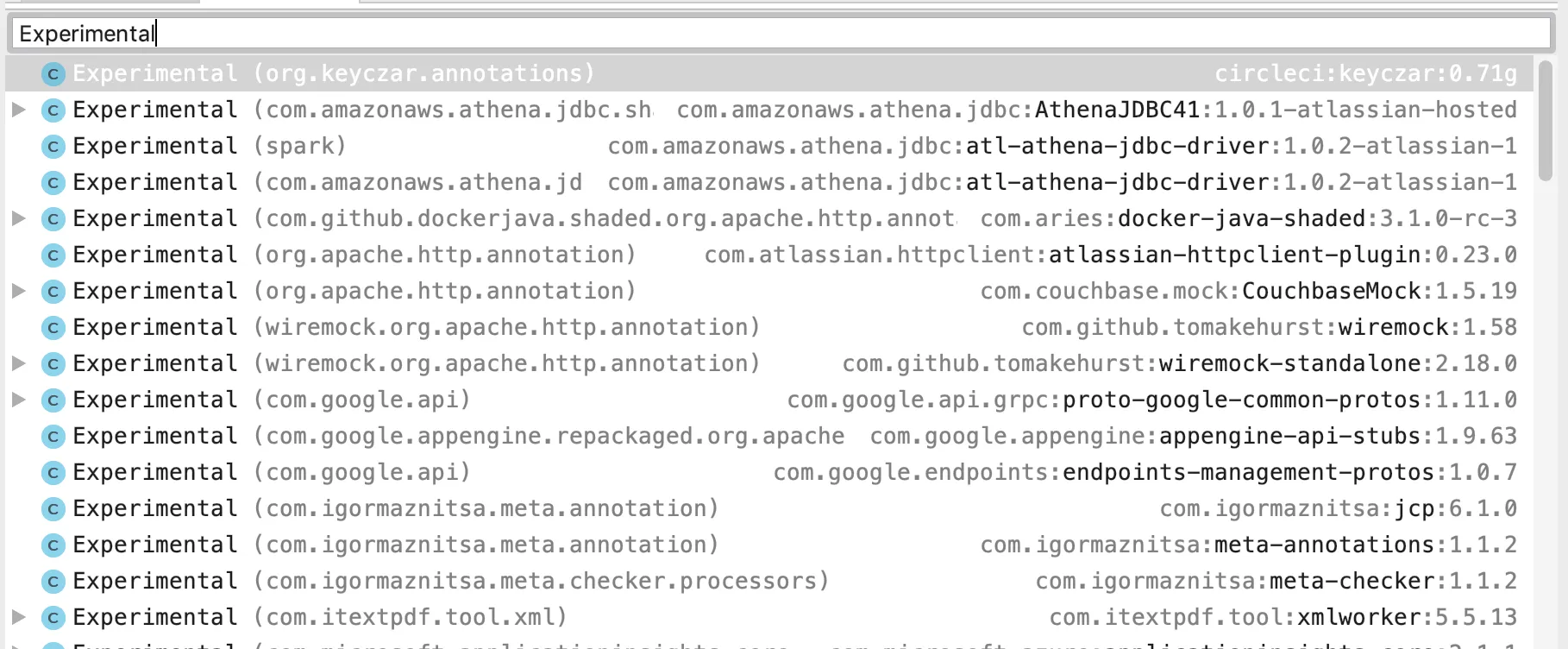Expand the proto-google-common-protos result entry
The height and width of the screenshot is (649, 1568).
point(18,400)
